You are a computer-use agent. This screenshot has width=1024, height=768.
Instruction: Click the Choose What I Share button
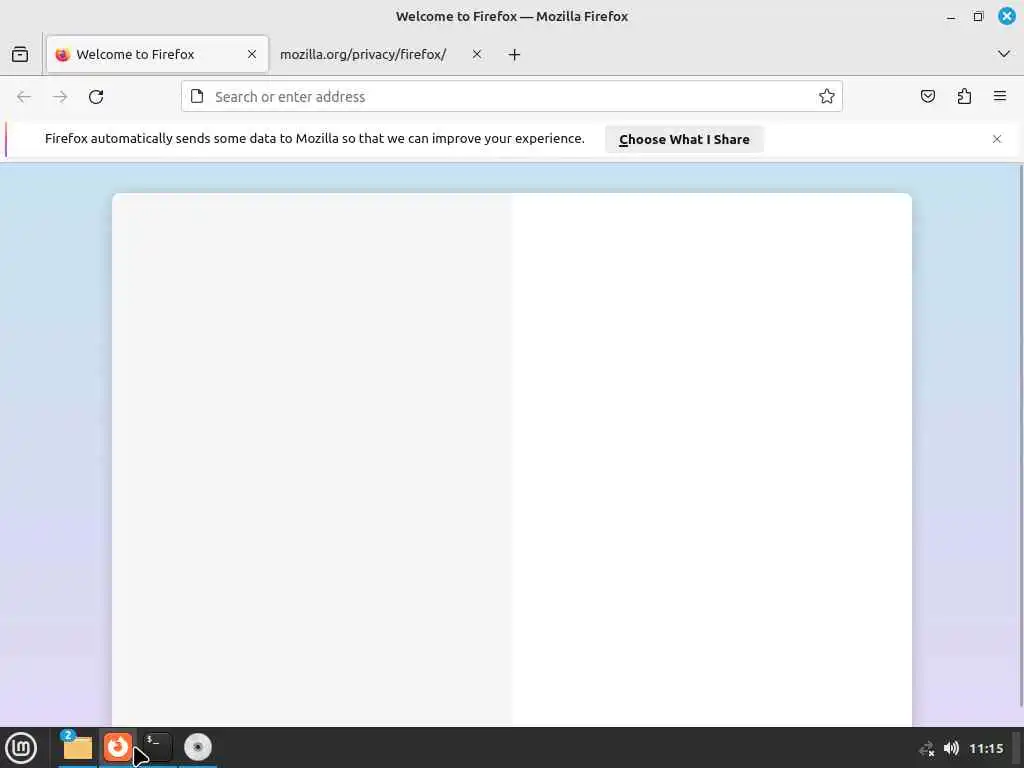coord(684,139)
